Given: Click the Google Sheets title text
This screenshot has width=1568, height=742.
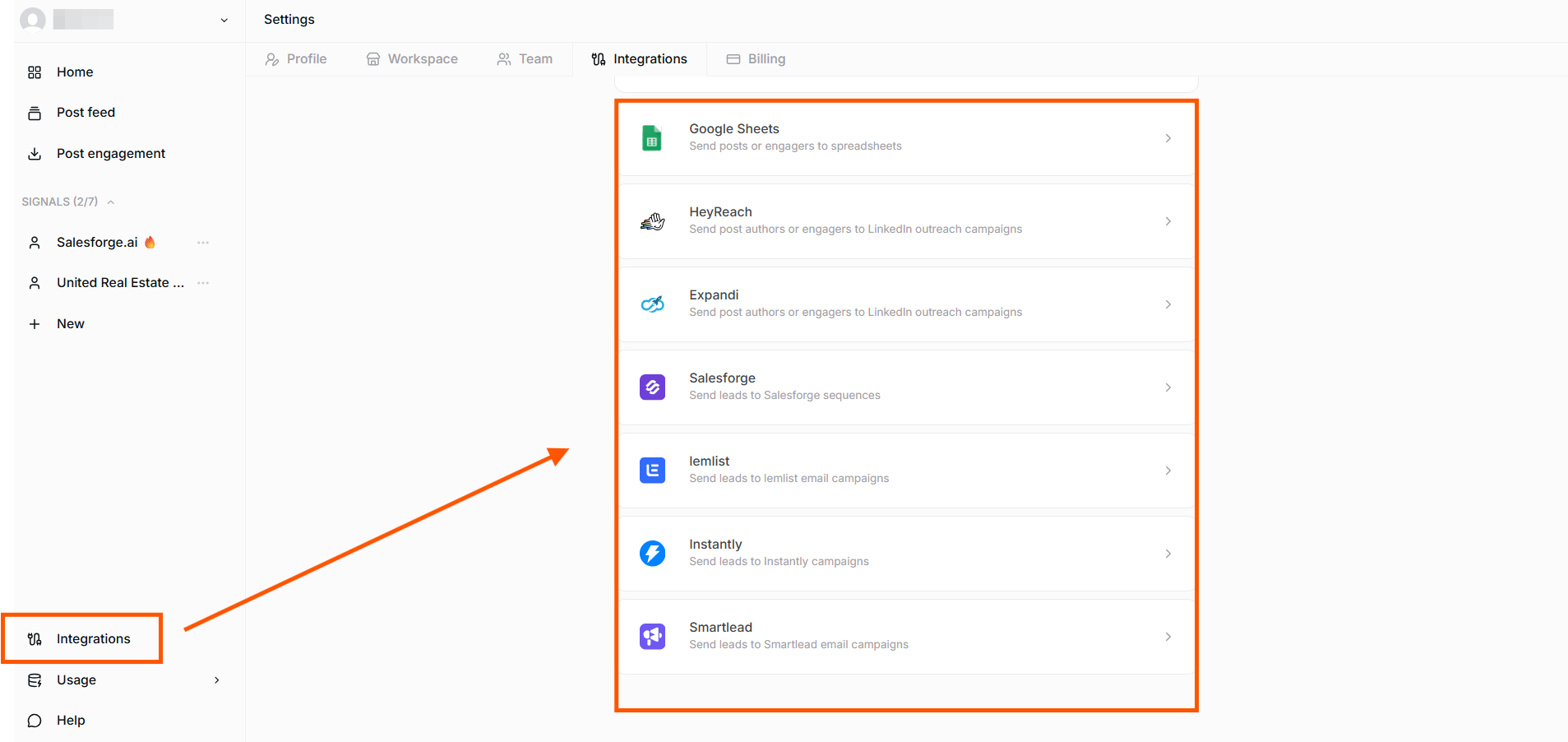Looking at the screenshot, I should click(x=734, y=129).
